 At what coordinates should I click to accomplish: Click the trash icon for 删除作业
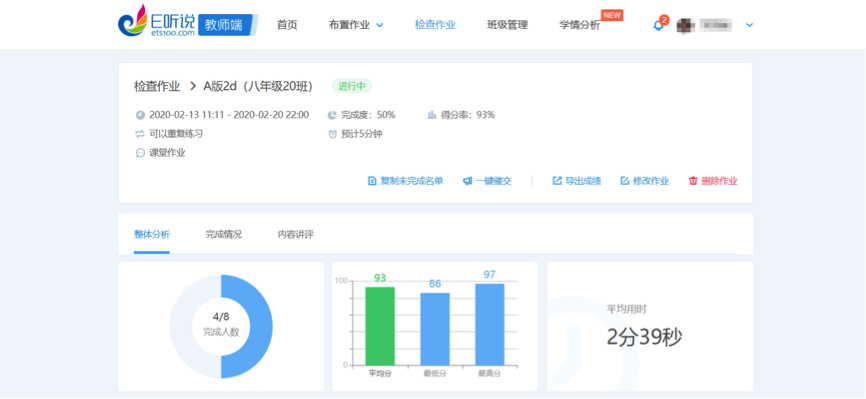[x=693, y=181]
